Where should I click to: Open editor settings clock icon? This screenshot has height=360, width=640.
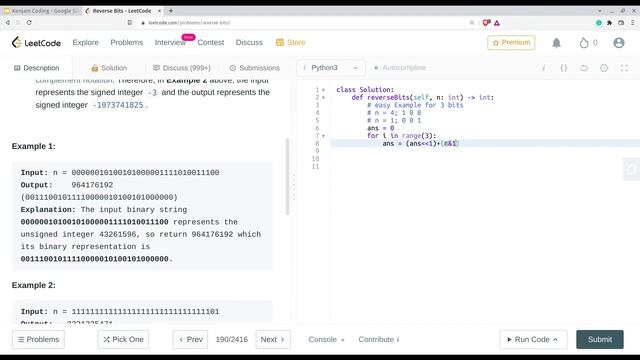tap(604, 68)
